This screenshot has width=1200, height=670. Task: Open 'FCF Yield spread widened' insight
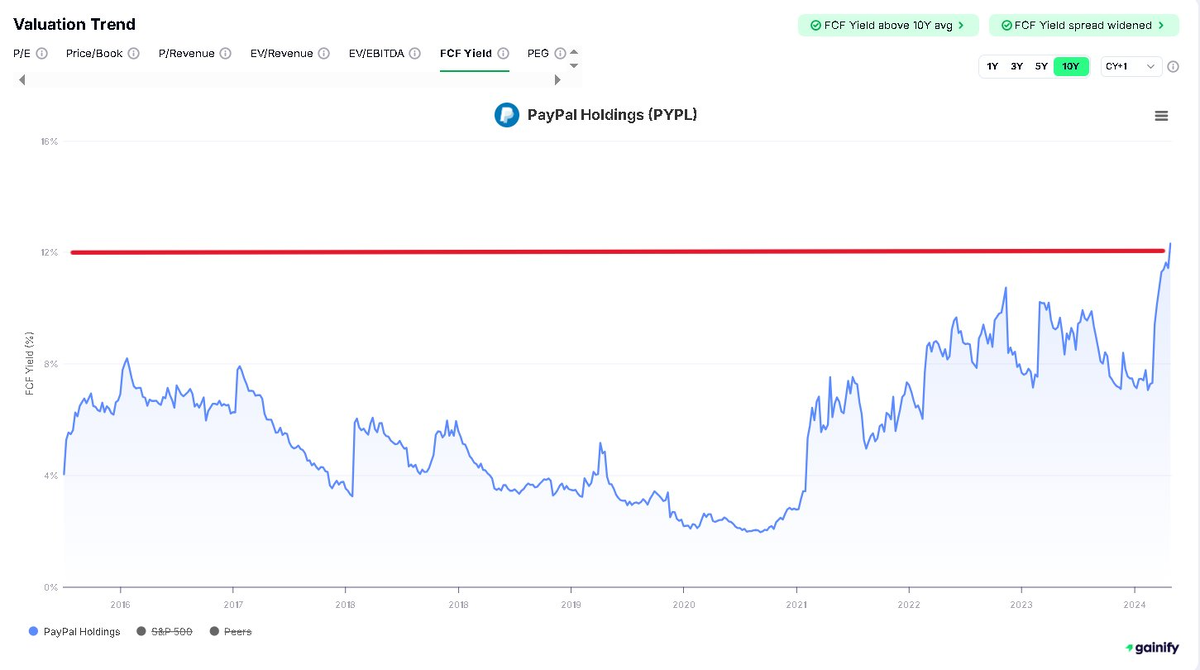coord(1085,25)
